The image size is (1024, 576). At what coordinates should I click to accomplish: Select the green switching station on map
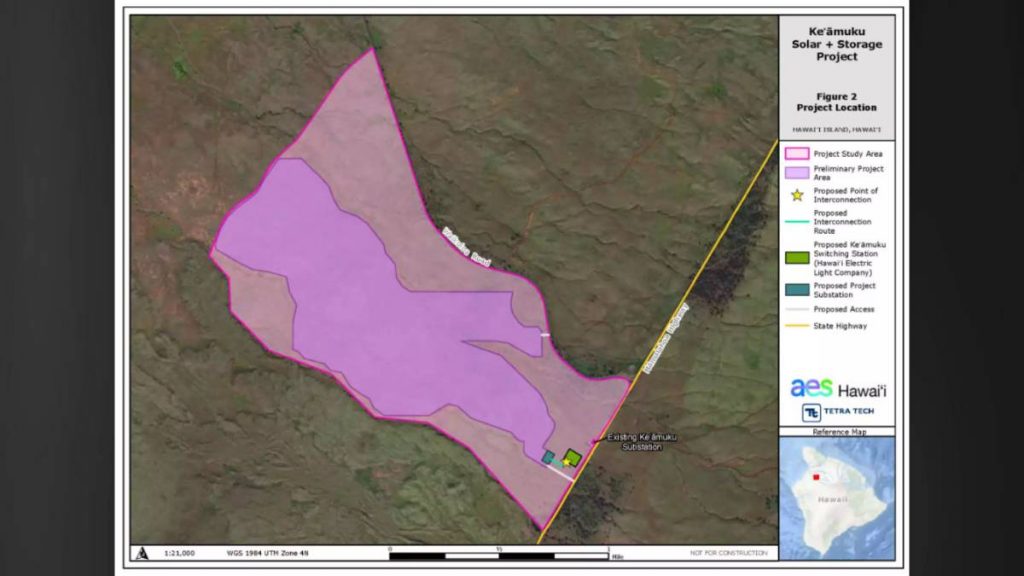point(573,456)
